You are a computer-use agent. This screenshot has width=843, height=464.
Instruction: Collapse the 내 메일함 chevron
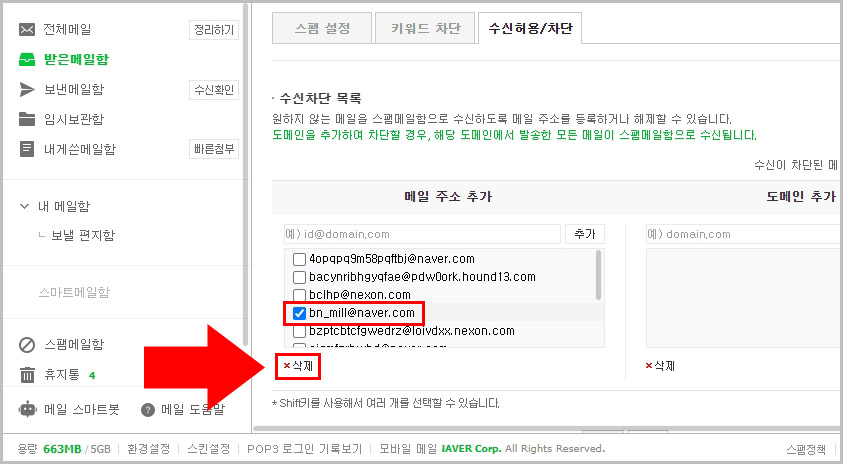[x=24, y=206]
